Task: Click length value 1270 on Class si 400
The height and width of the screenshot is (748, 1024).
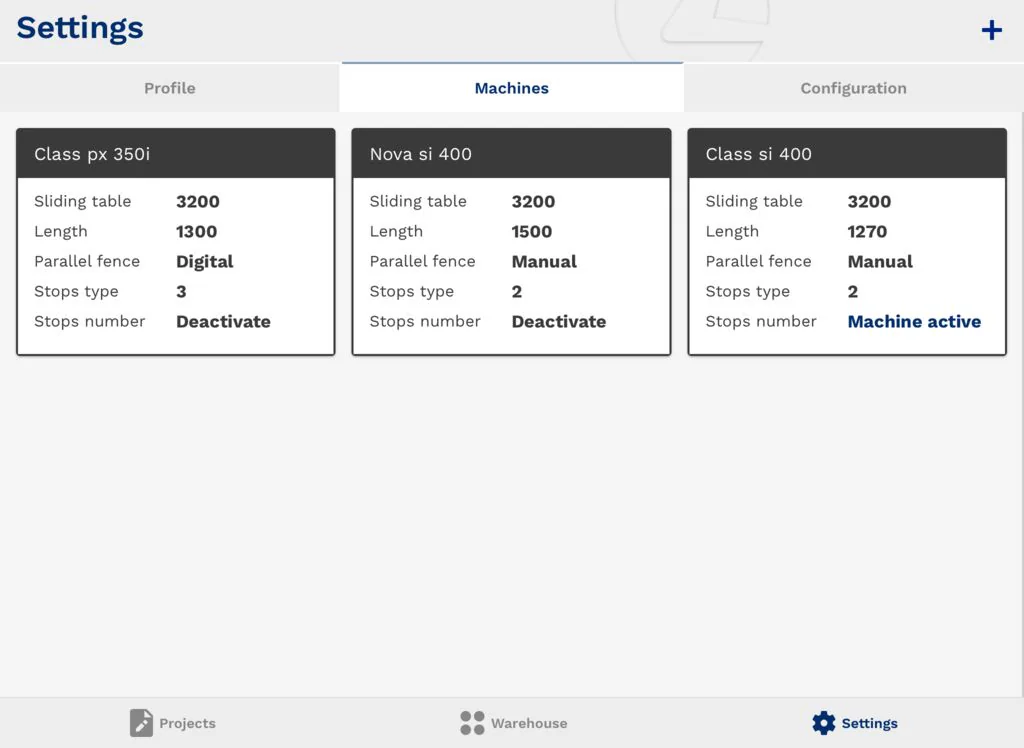Action: coord(867,231)
